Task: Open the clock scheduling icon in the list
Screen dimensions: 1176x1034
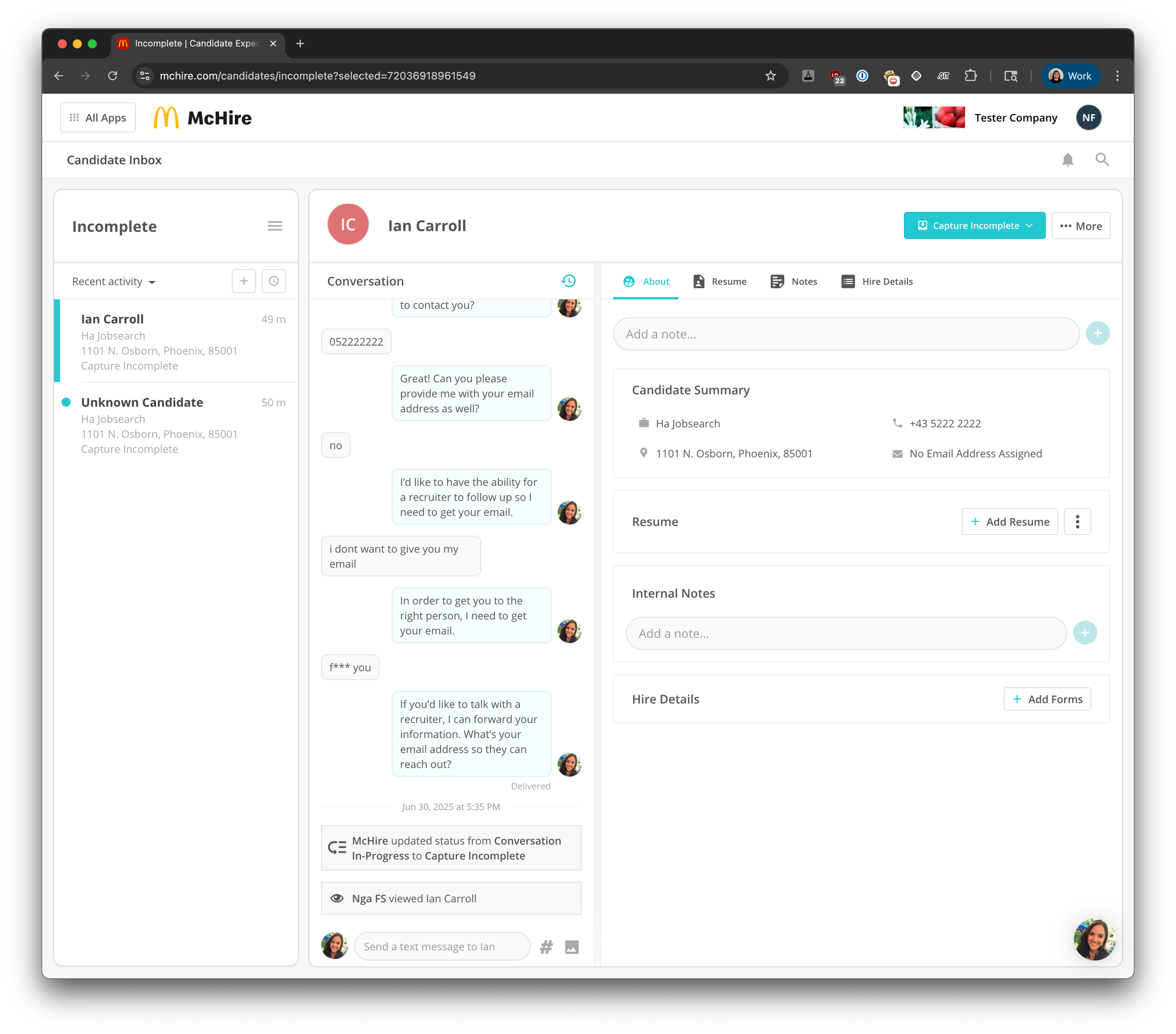Action: coord(274,281)
